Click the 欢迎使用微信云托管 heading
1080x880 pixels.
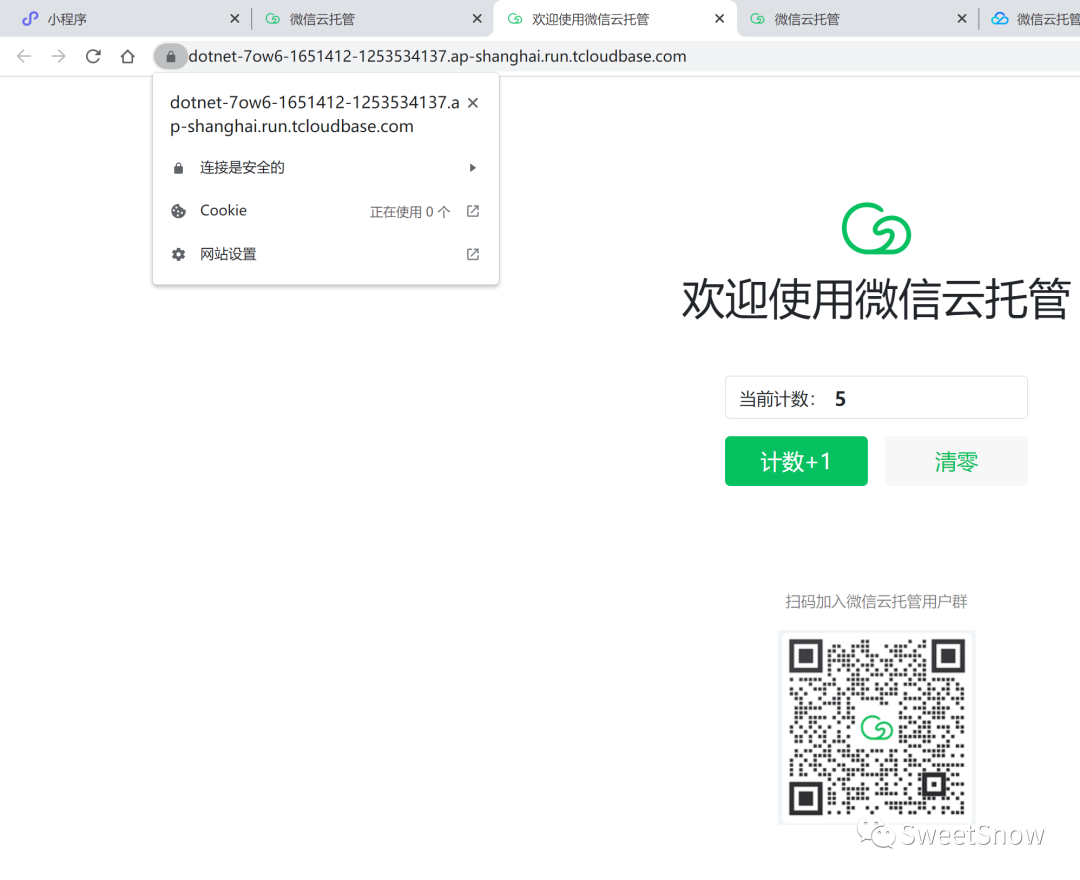[x=876, y=300]
